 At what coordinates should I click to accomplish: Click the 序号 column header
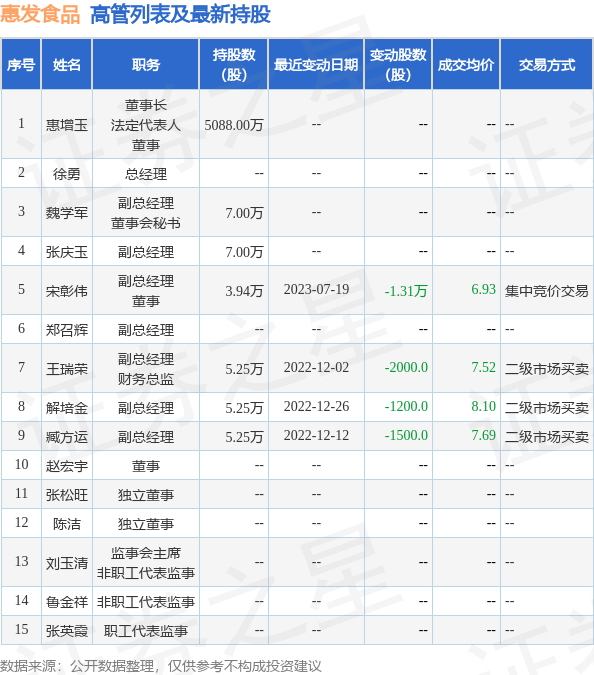(x=21, y=65)
